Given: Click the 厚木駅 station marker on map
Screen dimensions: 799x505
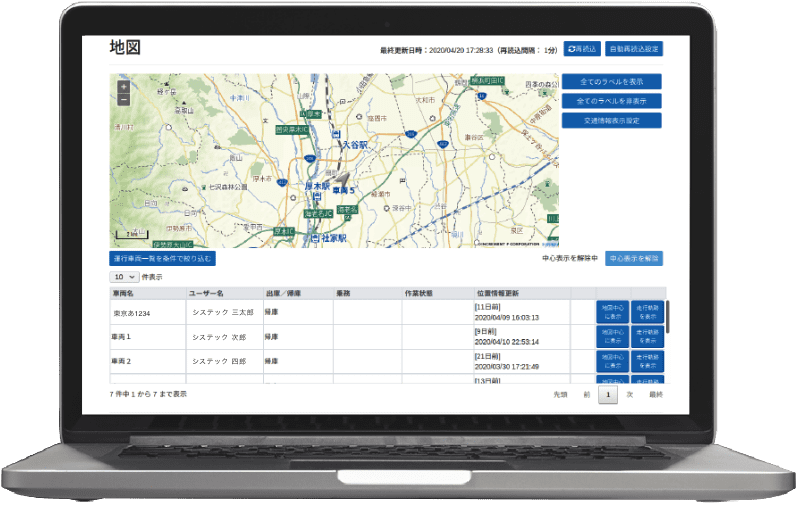Looking at the screenshot, I should coord(318,196).
